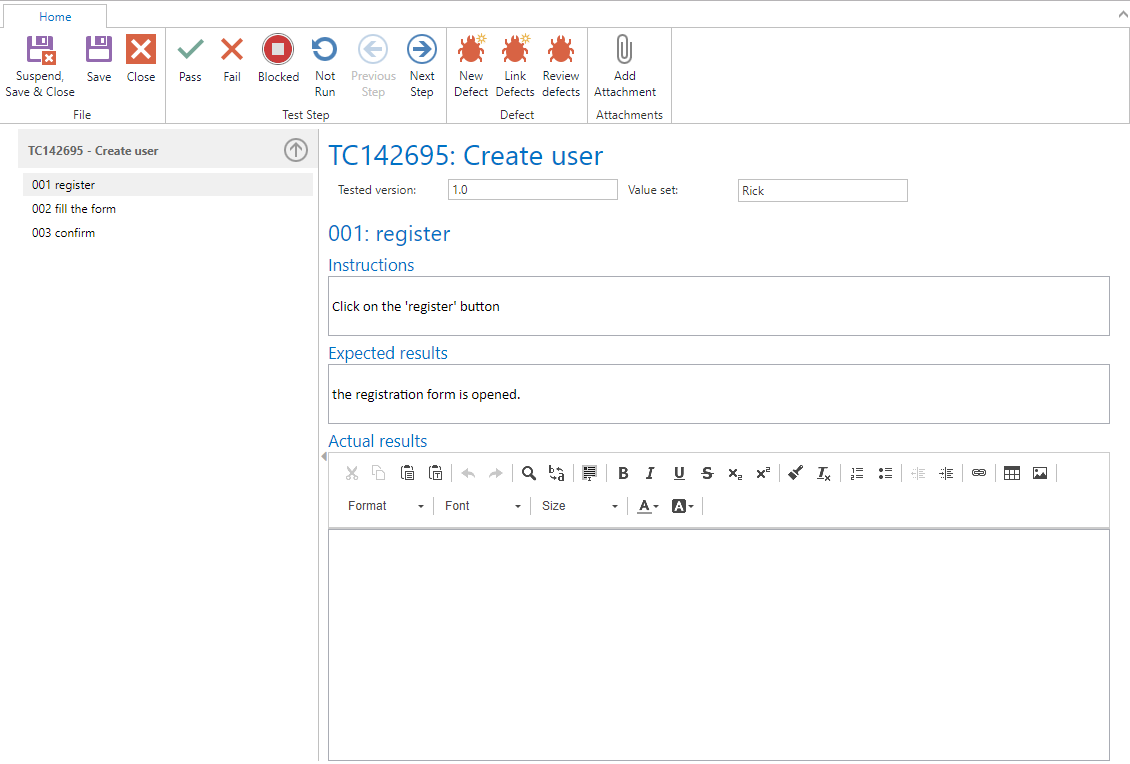This screenshot has height=764, width=1130.
Task: Open Link Defects from the ribbon
Action: 515,66
